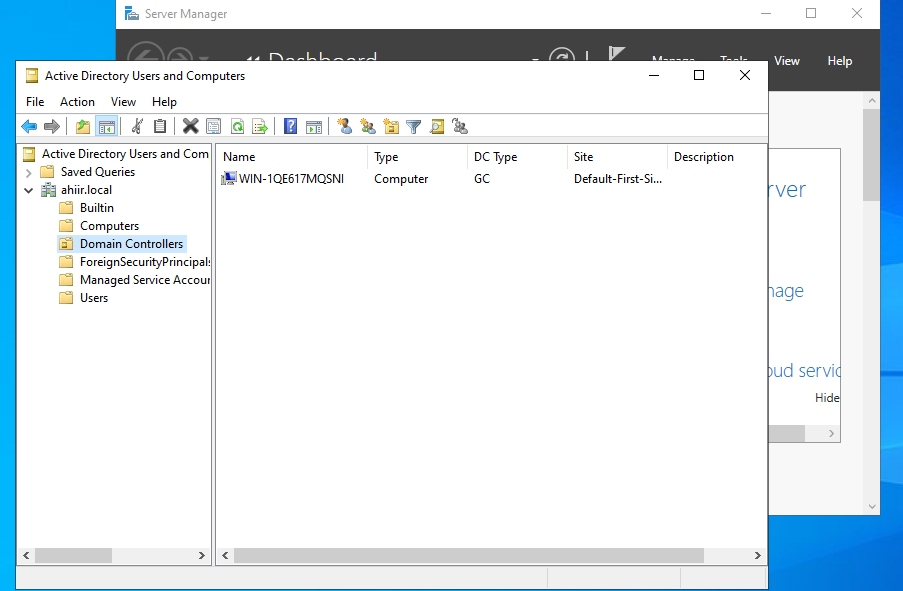The image size is (903, 591).
Task: Click the Server Manager title bar icon
Action: coord(132,13)
